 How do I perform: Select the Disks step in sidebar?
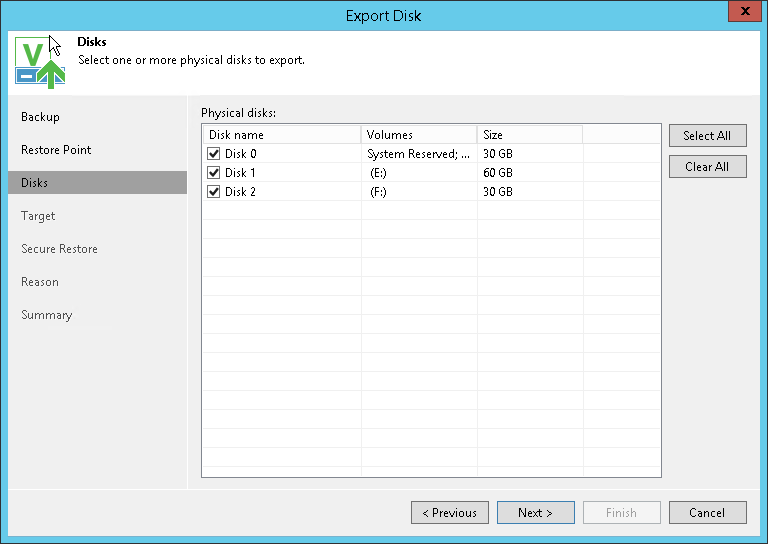[97, 183]
